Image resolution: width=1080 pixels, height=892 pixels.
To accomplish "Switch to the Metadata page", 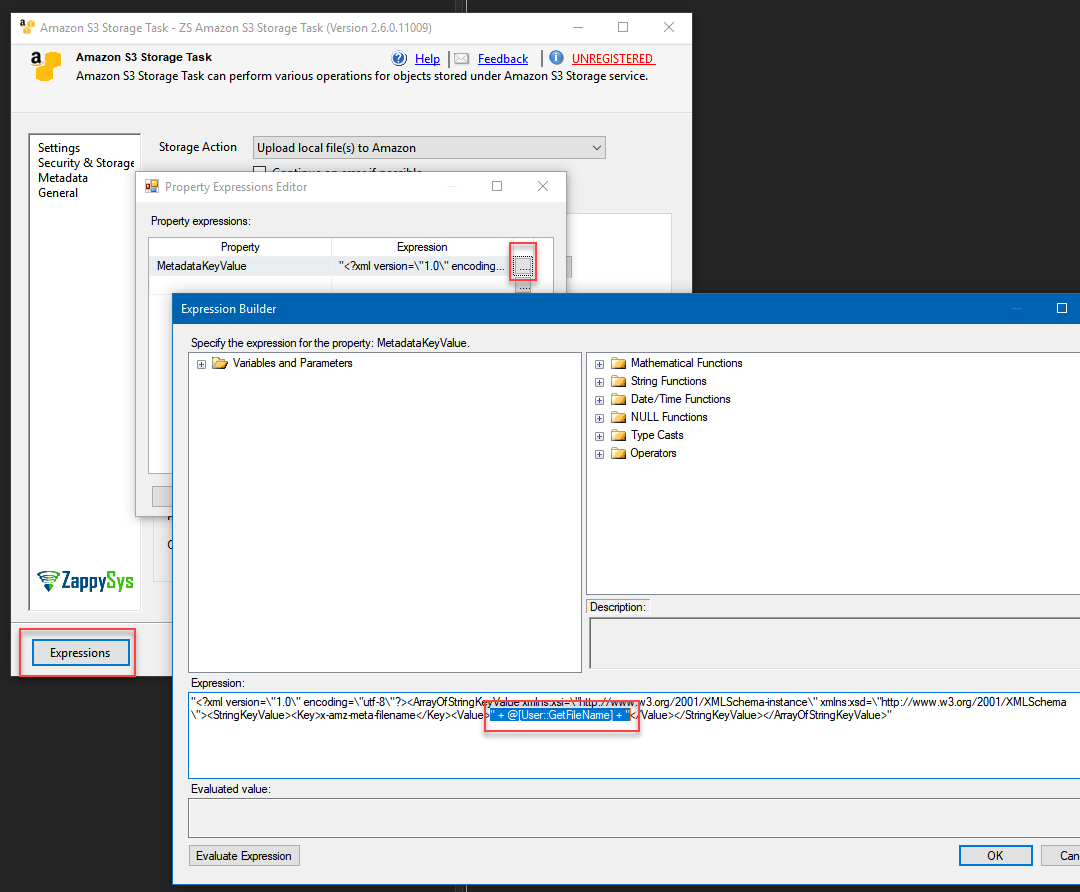I will pos(62,177).
